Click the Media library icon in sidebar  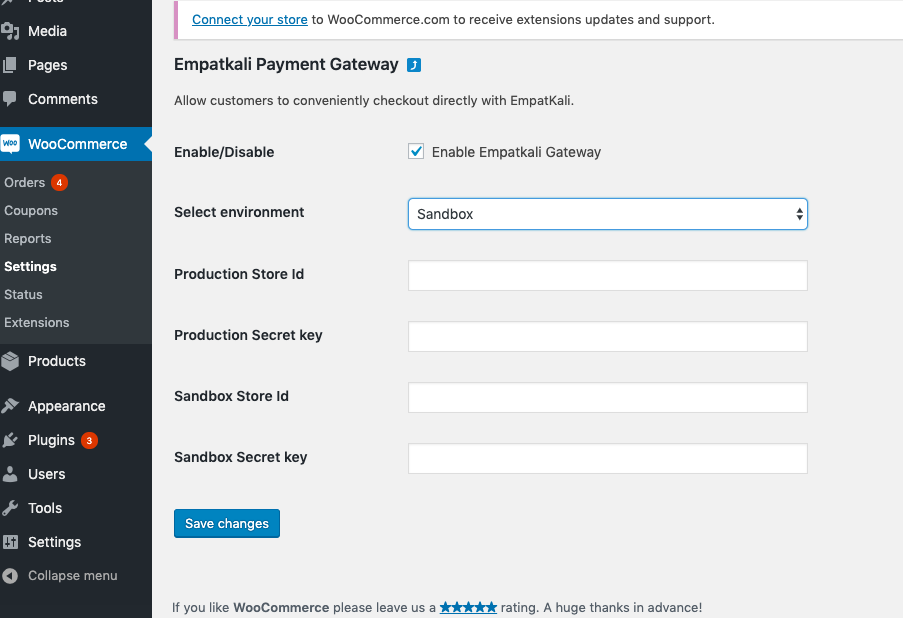pos(10,31)
